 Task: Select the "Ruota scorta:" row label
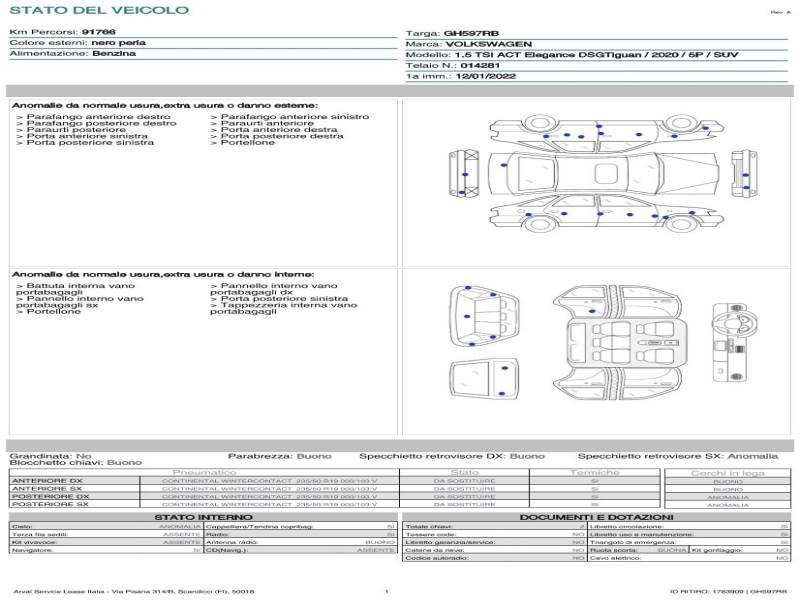pos(614,551)
